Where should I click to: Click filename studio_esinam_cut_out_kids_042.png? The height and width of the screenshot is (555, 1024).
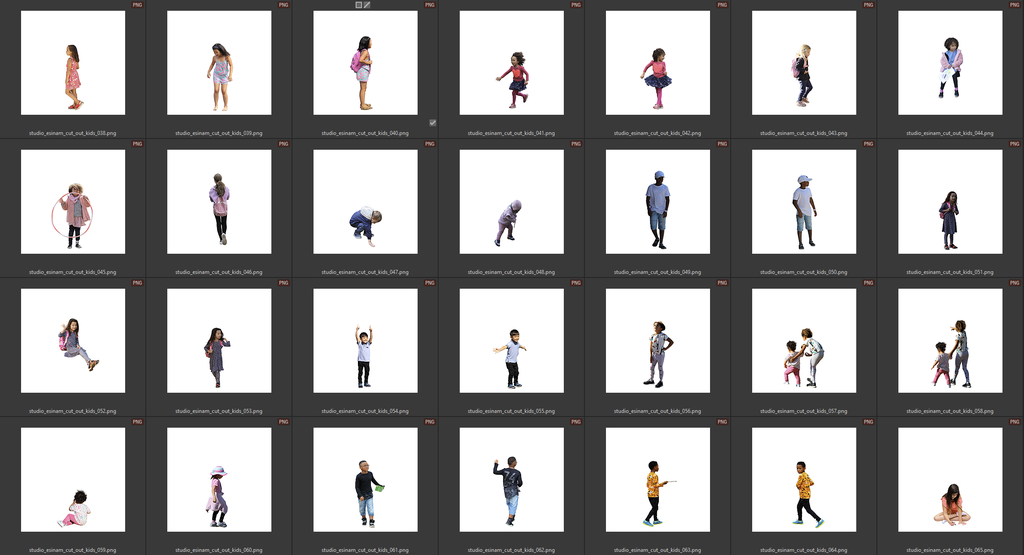tap(657, 133)
